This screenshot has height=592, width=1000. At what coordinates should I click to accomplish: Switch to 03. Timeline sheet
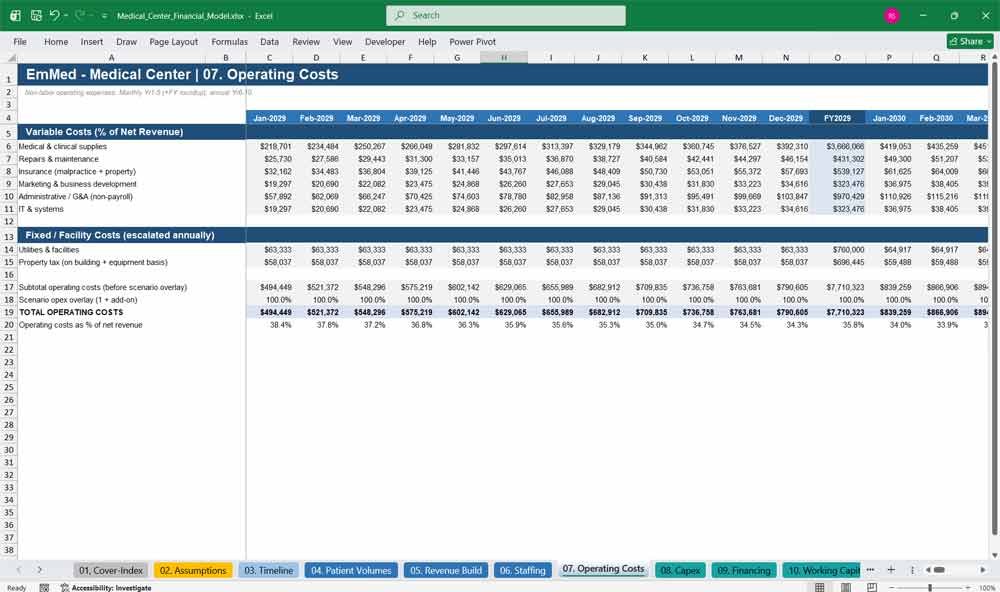click(x=268, y=570)
